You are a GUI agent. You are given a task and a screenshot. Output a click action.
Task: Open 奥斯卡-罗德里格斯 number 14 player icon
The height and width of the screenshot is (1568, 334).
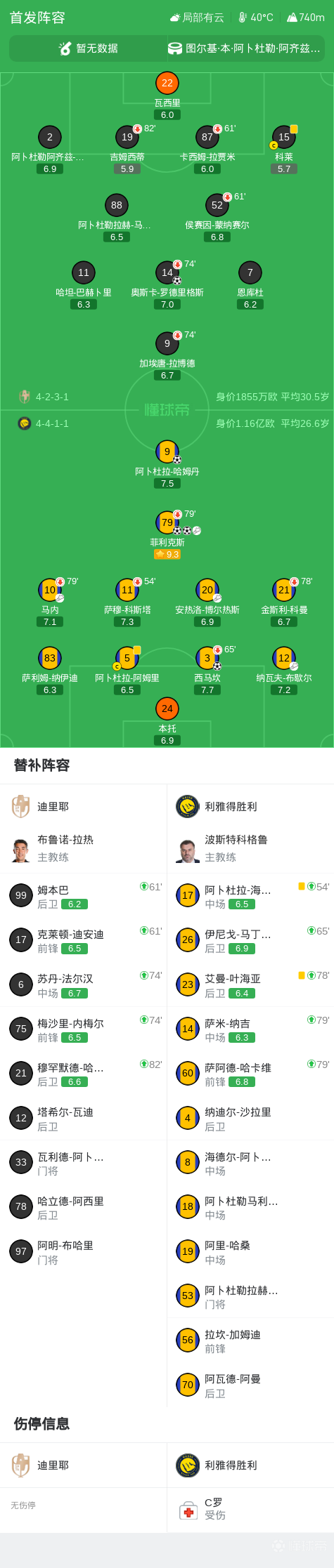pos(167,272)
